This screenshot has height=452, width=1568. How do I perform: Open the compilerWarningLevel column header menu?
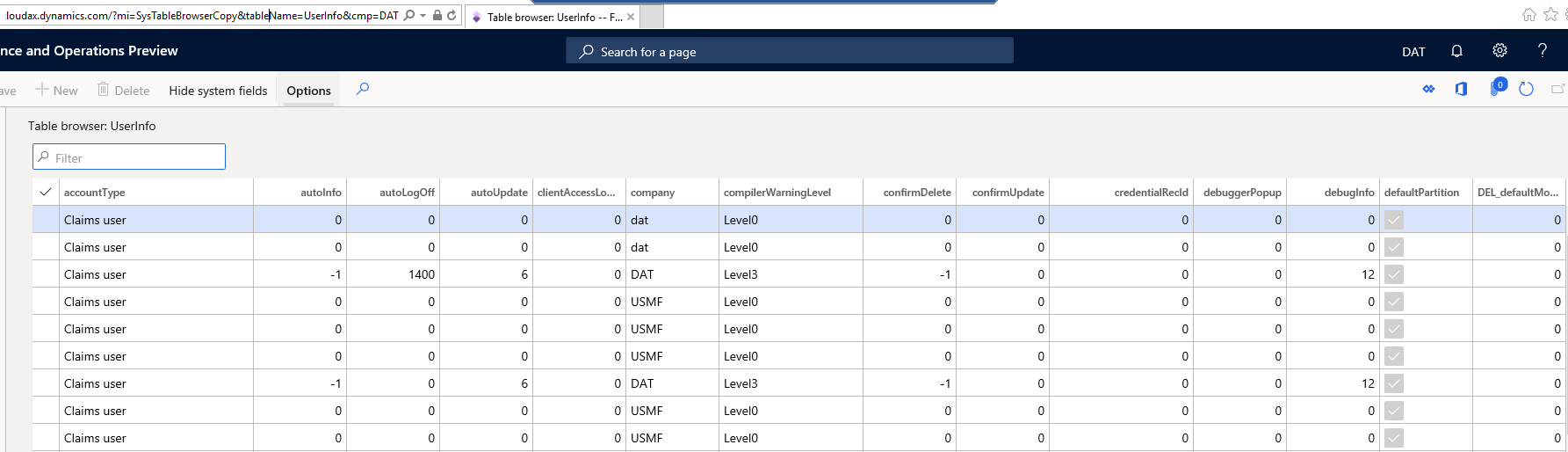coord(791,193)
